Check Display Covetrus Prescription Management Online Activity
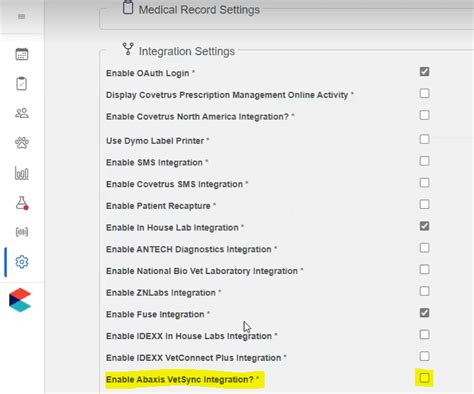474x394 pixels. click(424, 93)
